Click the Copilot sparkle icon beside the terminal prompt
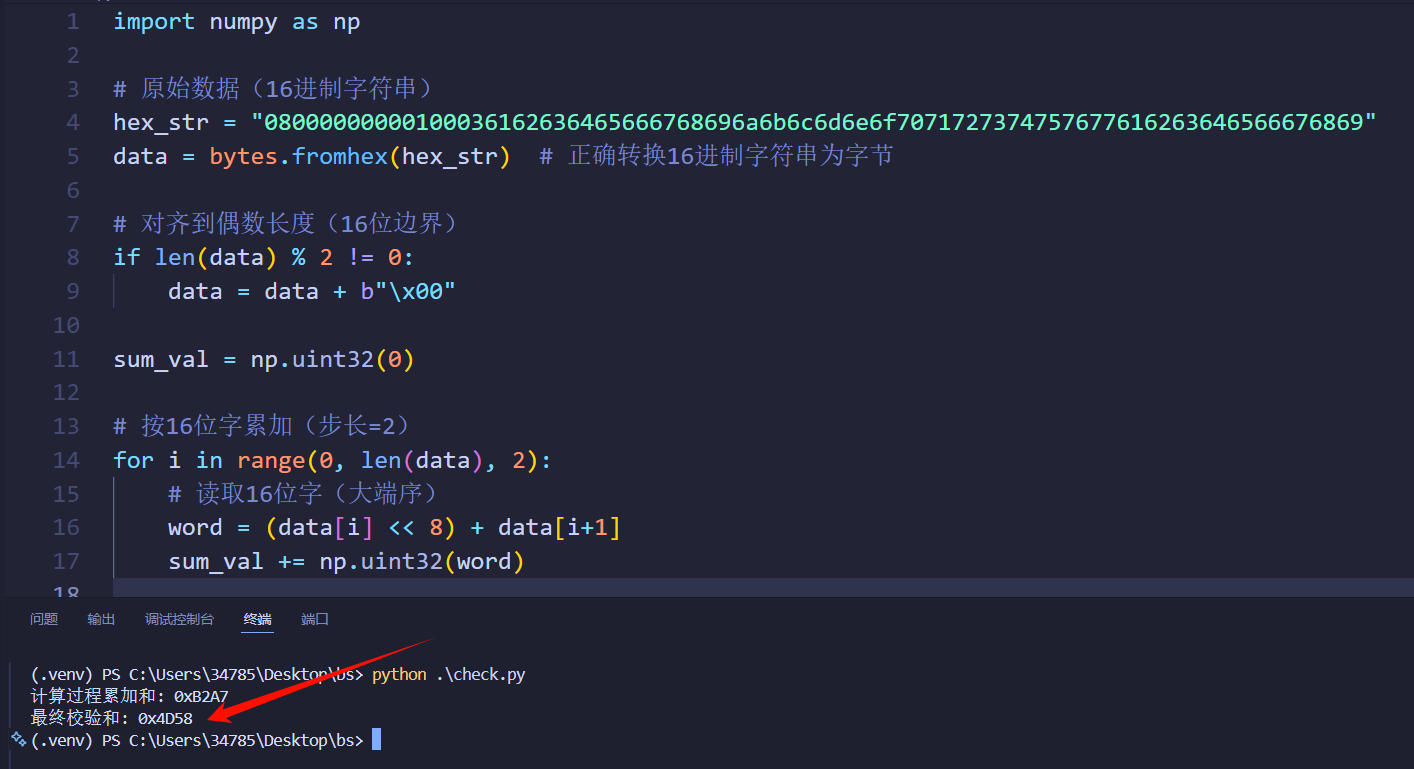Viewport: 1414px width, 769px height. (17, 739)
